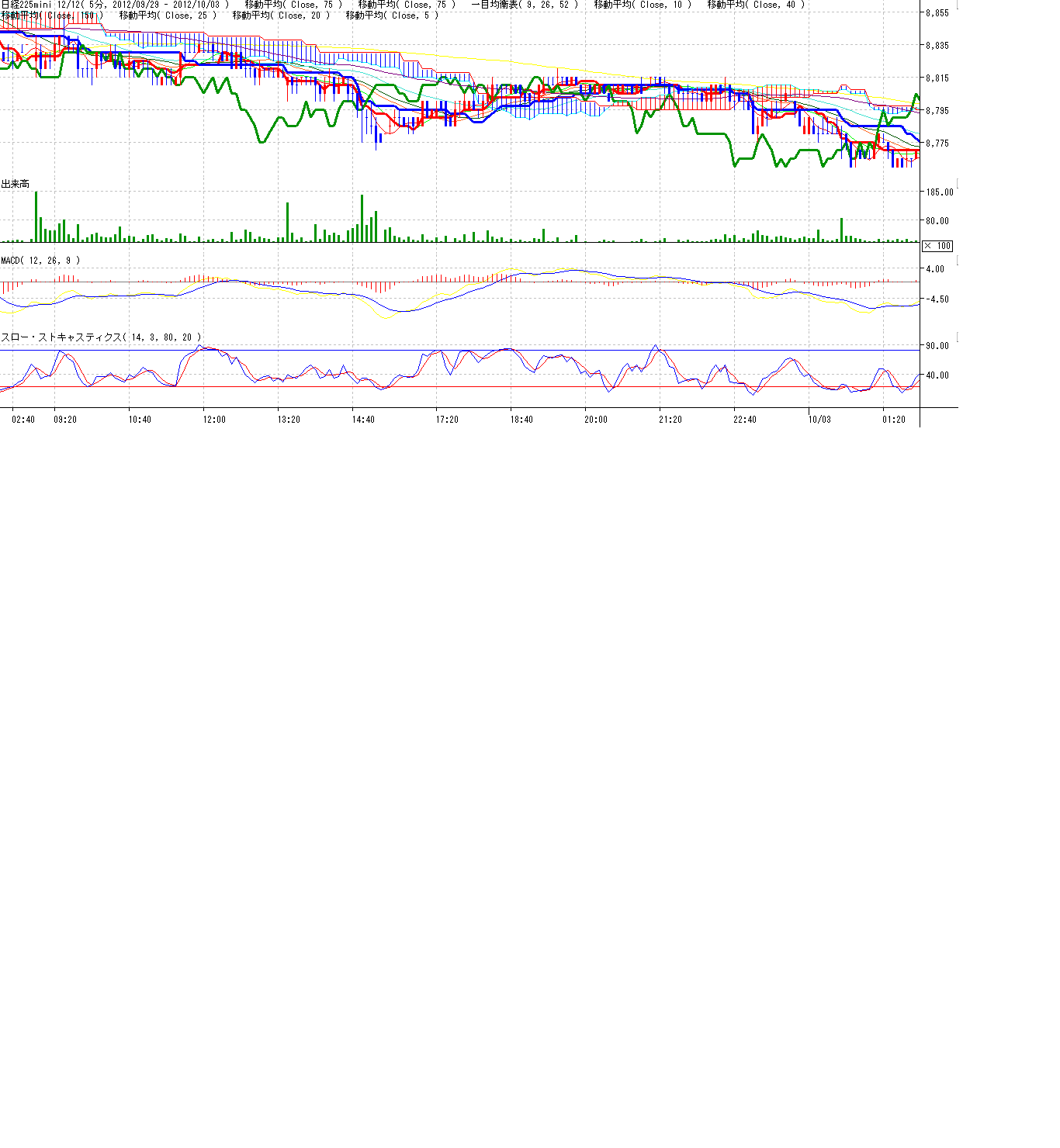Image resolution: width=1060 pixels, height=1148 pixels.
Task: Click the 8,815 price axis label
Action: click(x=937, y=78)
